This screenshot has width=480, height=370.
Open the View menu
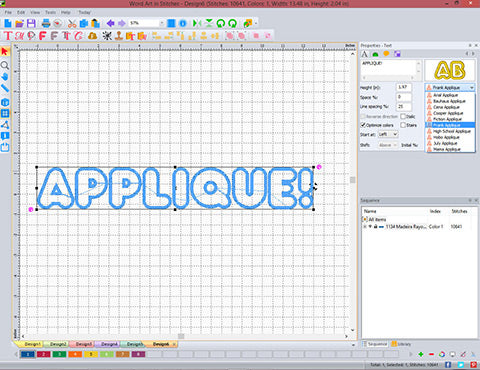pos(35,12)
